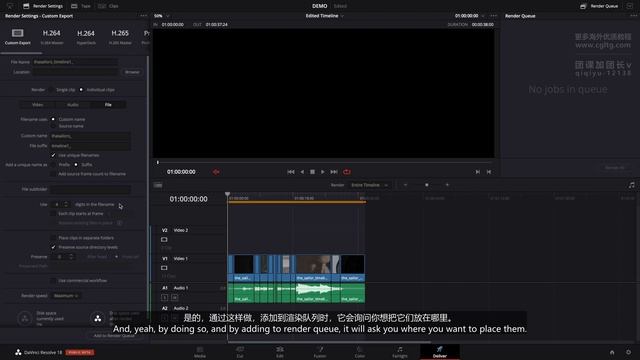Select the Single clip render option
640x360 pixels.
click(x=51, y=90)
